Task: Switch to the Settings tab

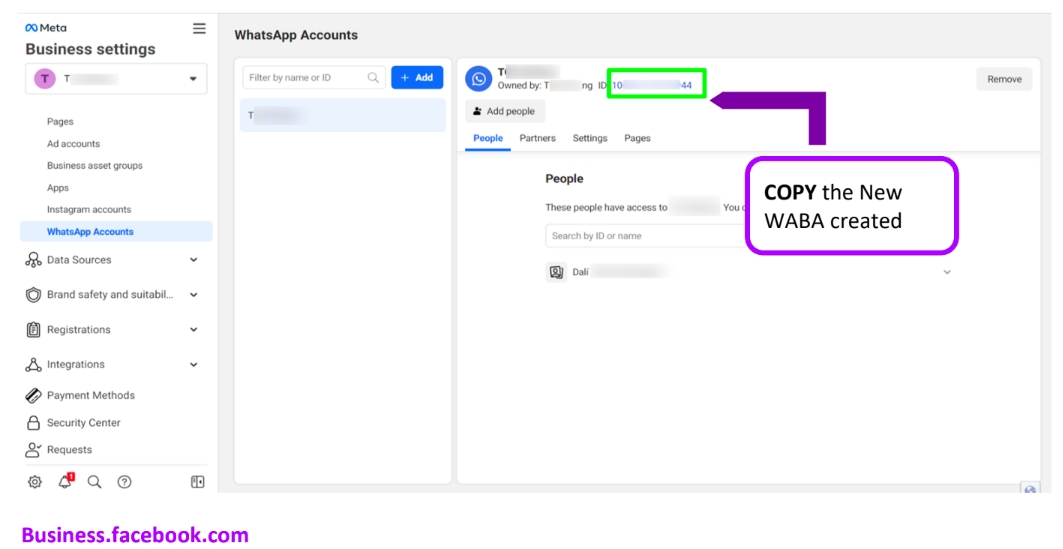Action: 590,138
